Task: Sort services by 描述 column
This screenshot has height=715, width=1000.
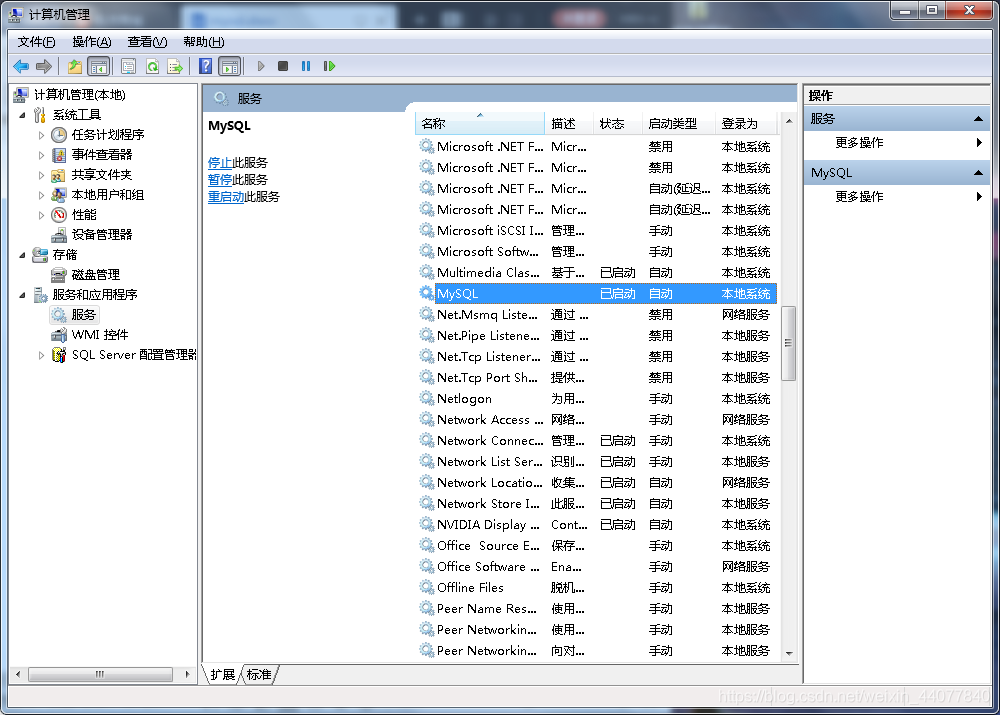Action: point(569,124)
